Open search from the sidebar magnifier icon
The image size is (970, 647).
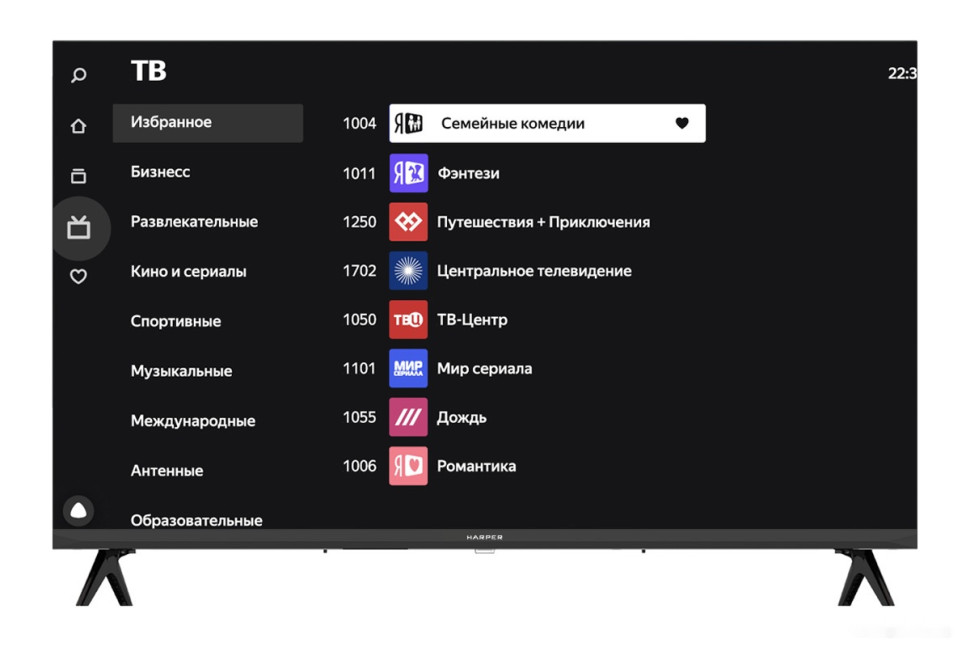[79, 75]
